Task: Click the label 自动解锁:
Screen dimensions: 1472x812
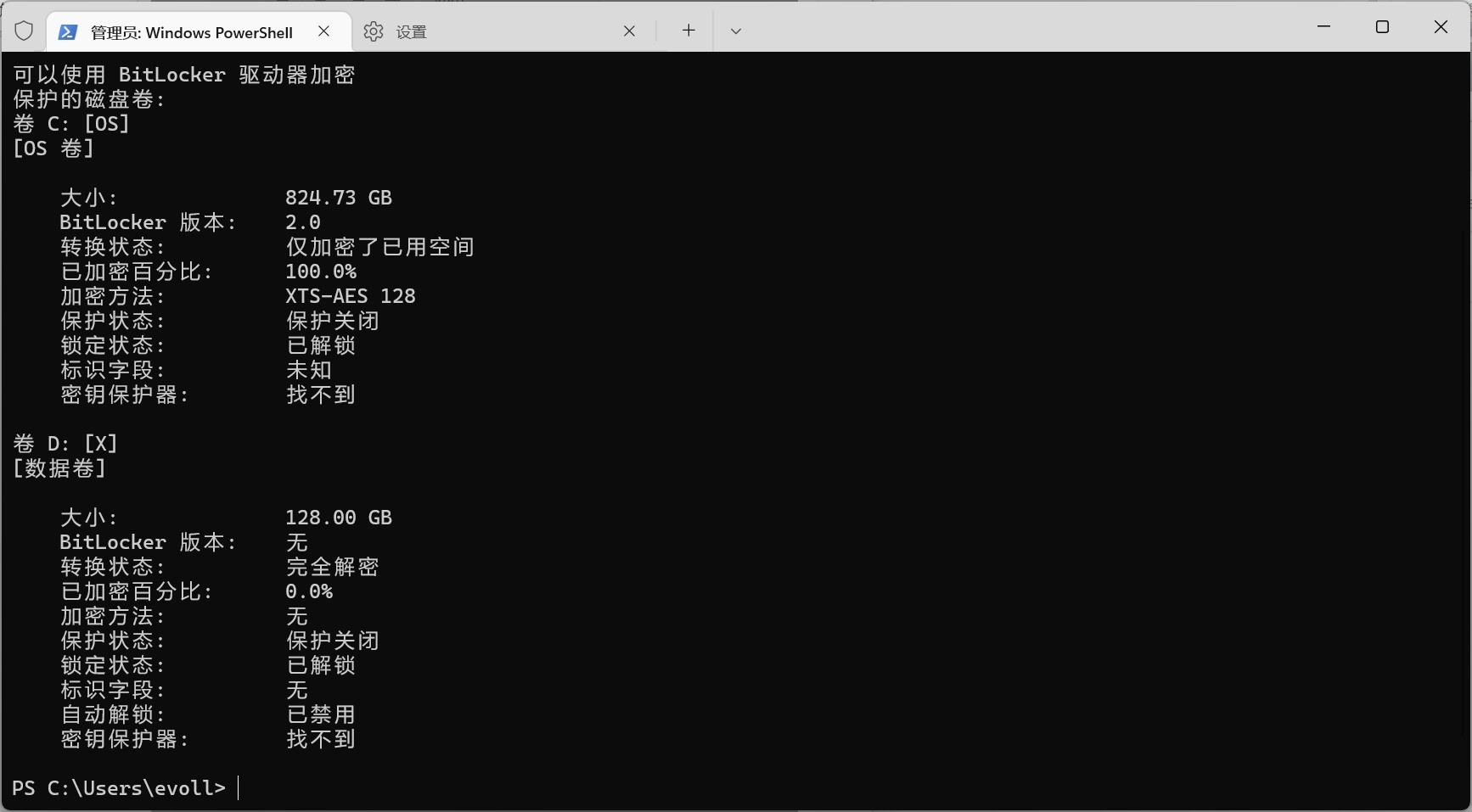Action: click(113, 714)
